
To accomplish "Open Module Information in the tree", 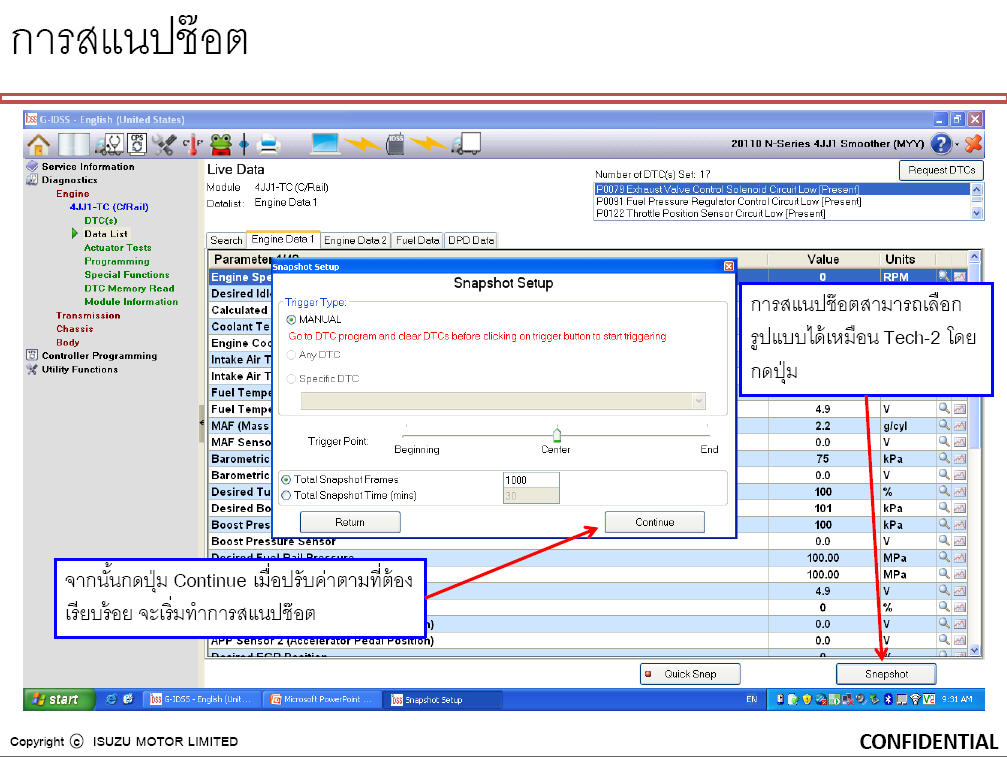I will point(131,301).
